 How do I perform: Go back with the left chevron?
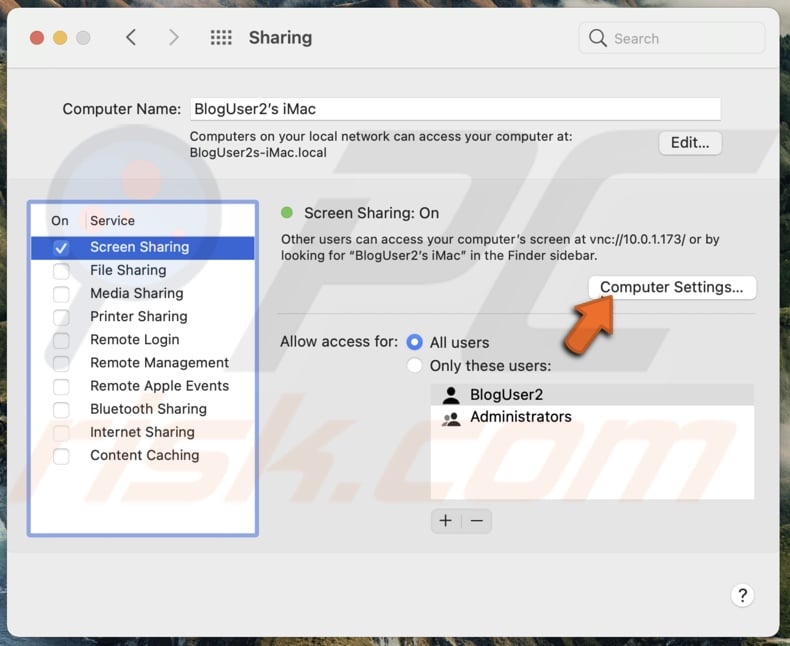(x=131, y=37)
